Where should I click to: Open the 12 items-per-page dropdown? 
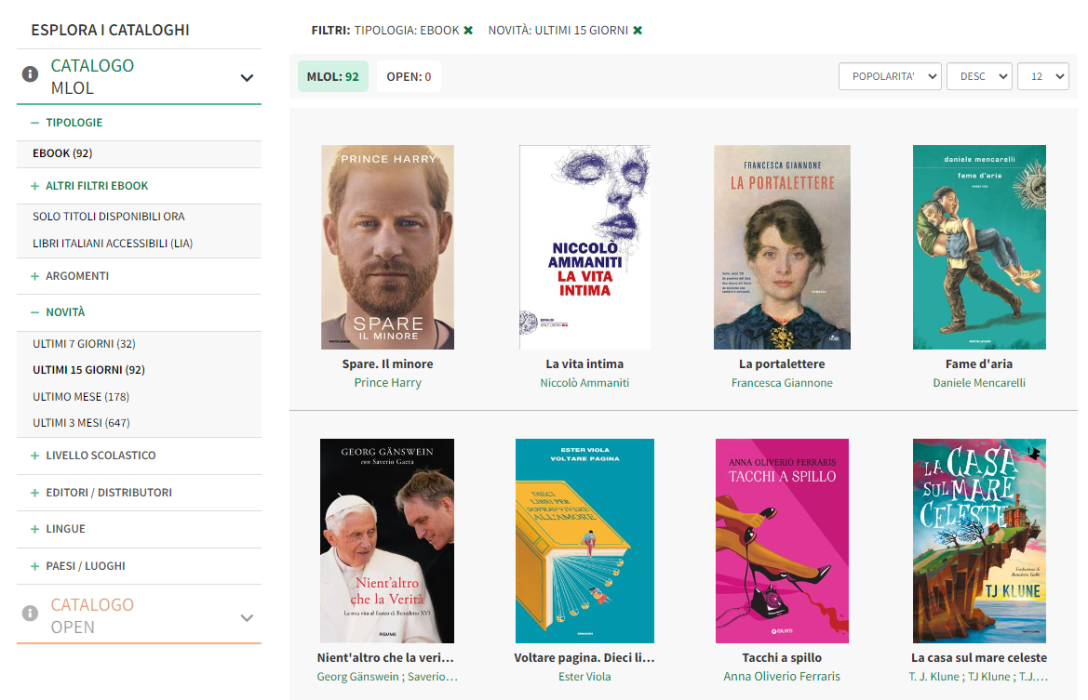coord(1043,77)
